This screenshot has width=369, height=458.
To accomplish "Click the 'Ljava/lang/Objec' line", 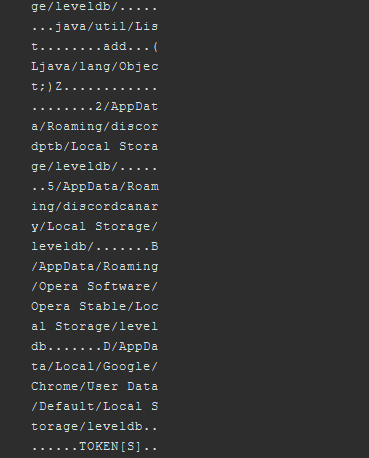I will pyautogui.click(x=95, y=67).
